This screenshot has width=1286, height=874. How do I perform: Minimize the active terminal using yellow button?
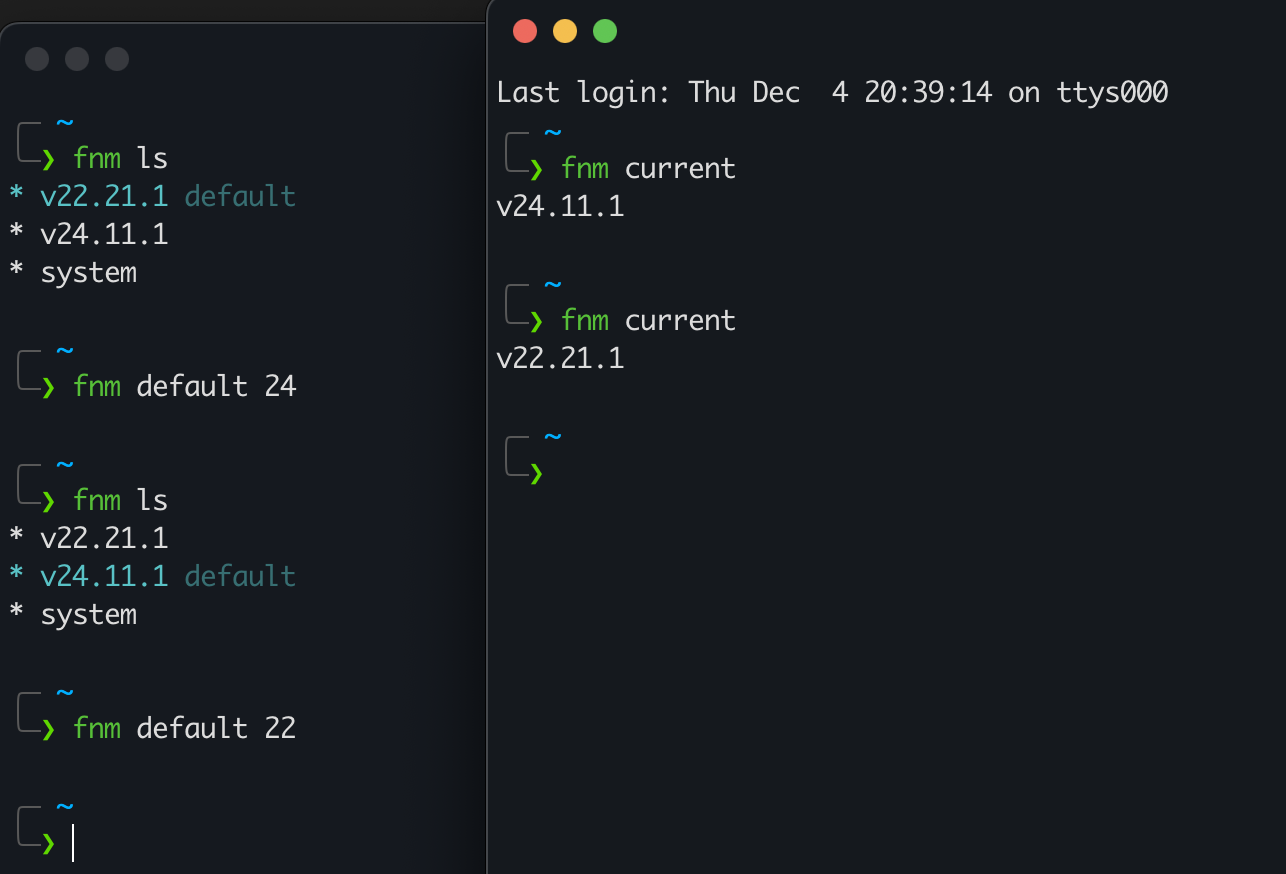(565, 31)
